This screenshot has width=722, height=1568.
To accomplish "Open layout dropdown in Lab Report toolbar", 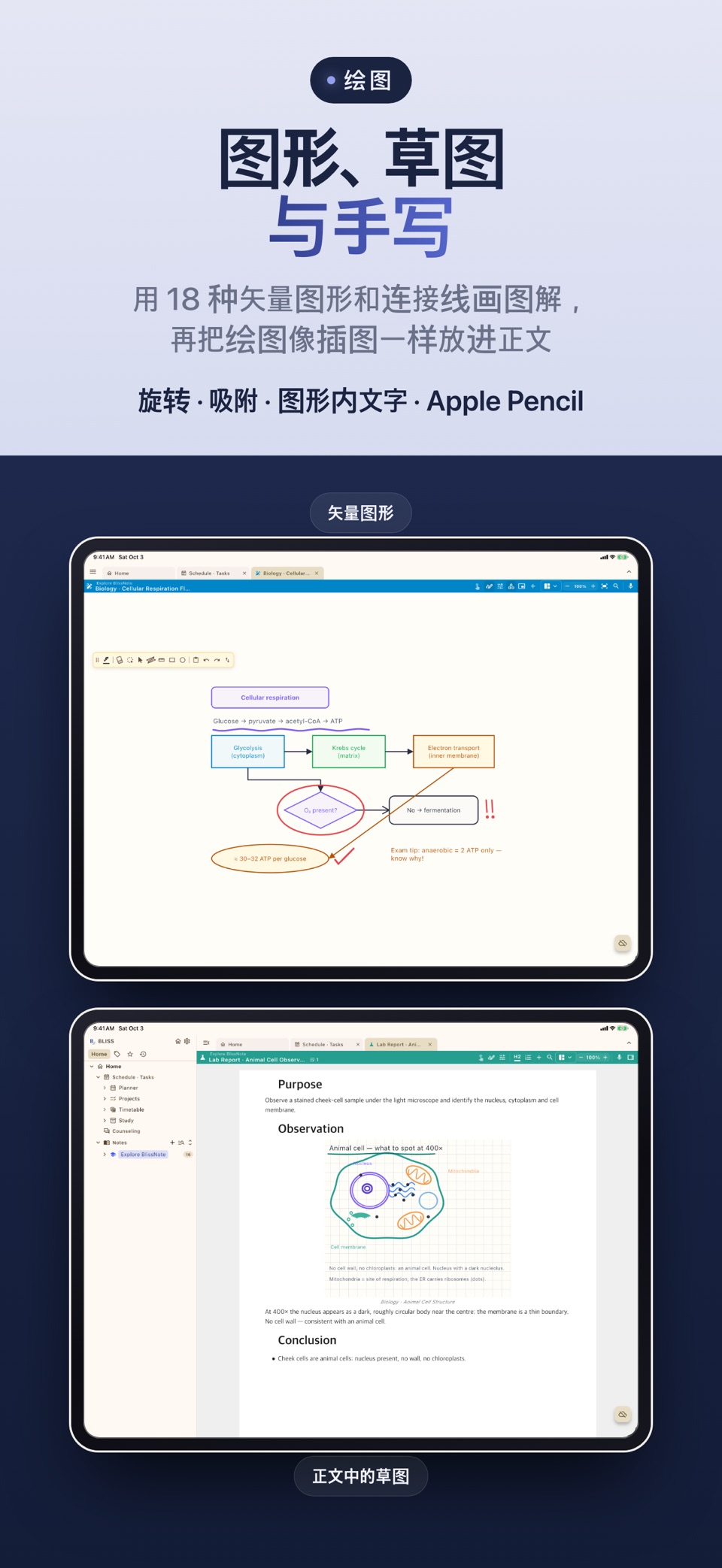I will coord(565,1058).
